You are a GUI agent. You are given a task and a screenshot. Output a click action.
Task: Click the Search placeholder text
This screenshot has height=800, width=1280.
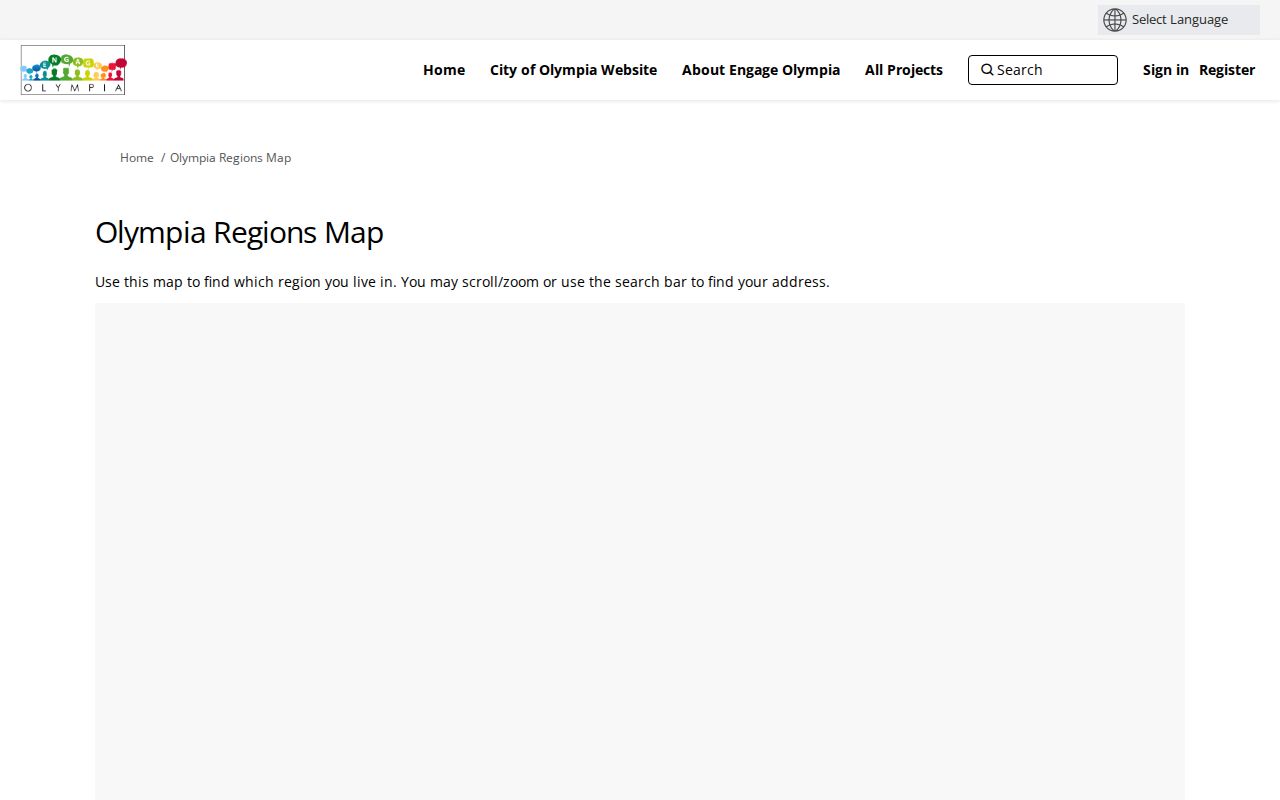click(x=1020, y=70)
